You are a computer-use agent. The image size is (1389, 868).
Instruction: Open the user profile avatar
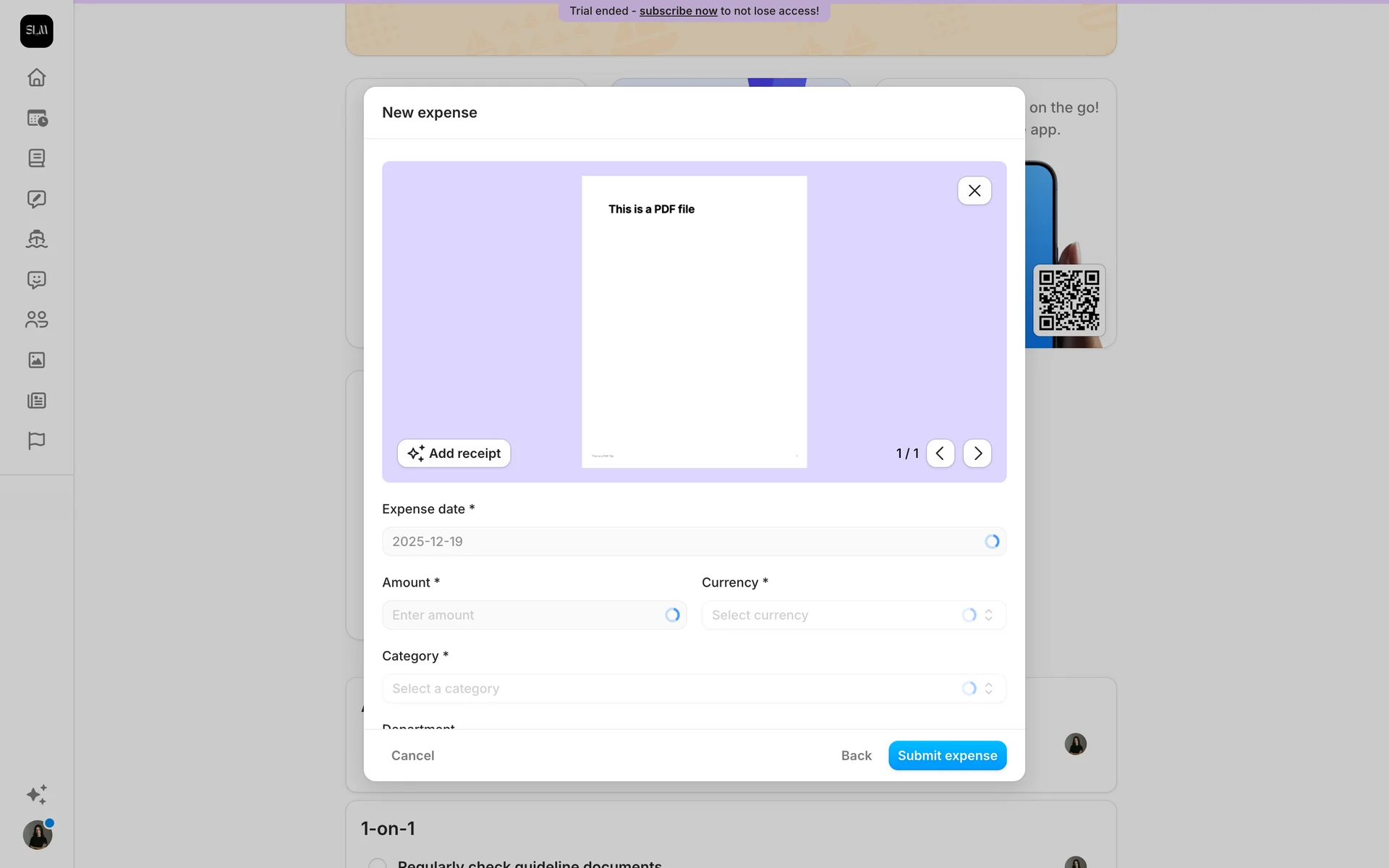(37, 835)
